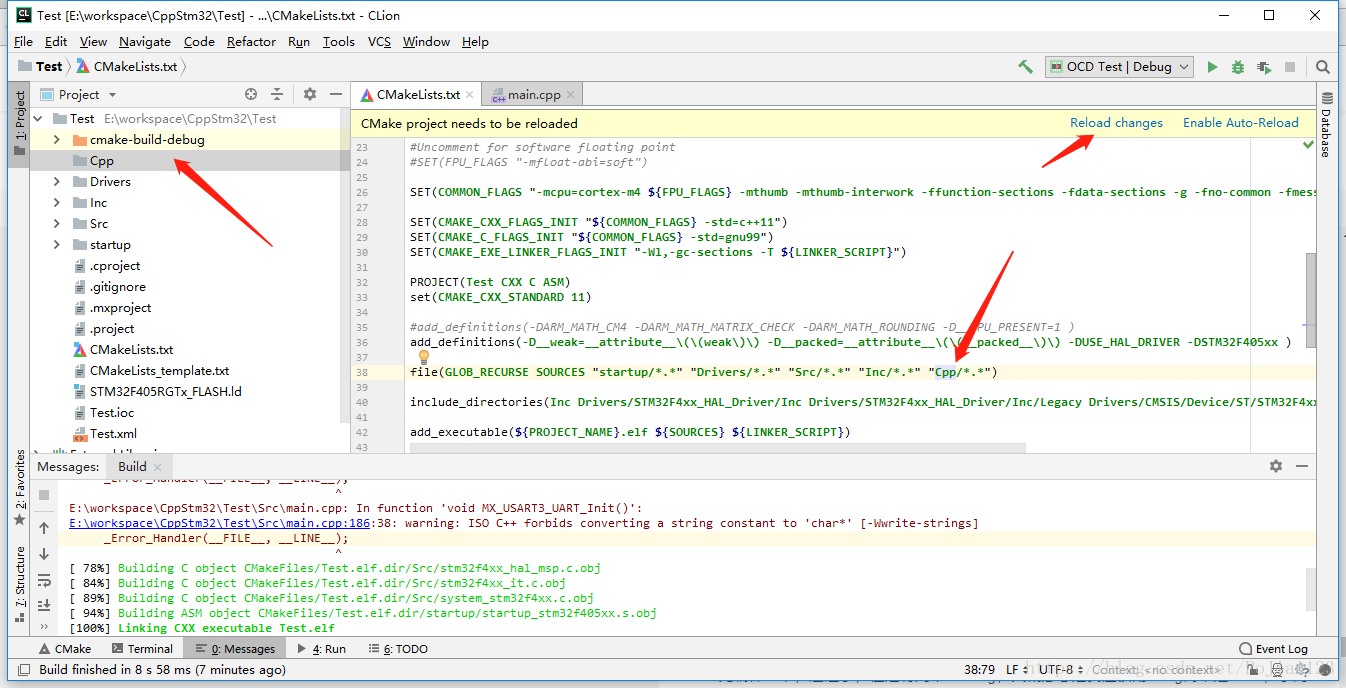Close the CMakeLists.txt editor tab
The height and width of the screenshot is (688, 1346).
[470, 95]
